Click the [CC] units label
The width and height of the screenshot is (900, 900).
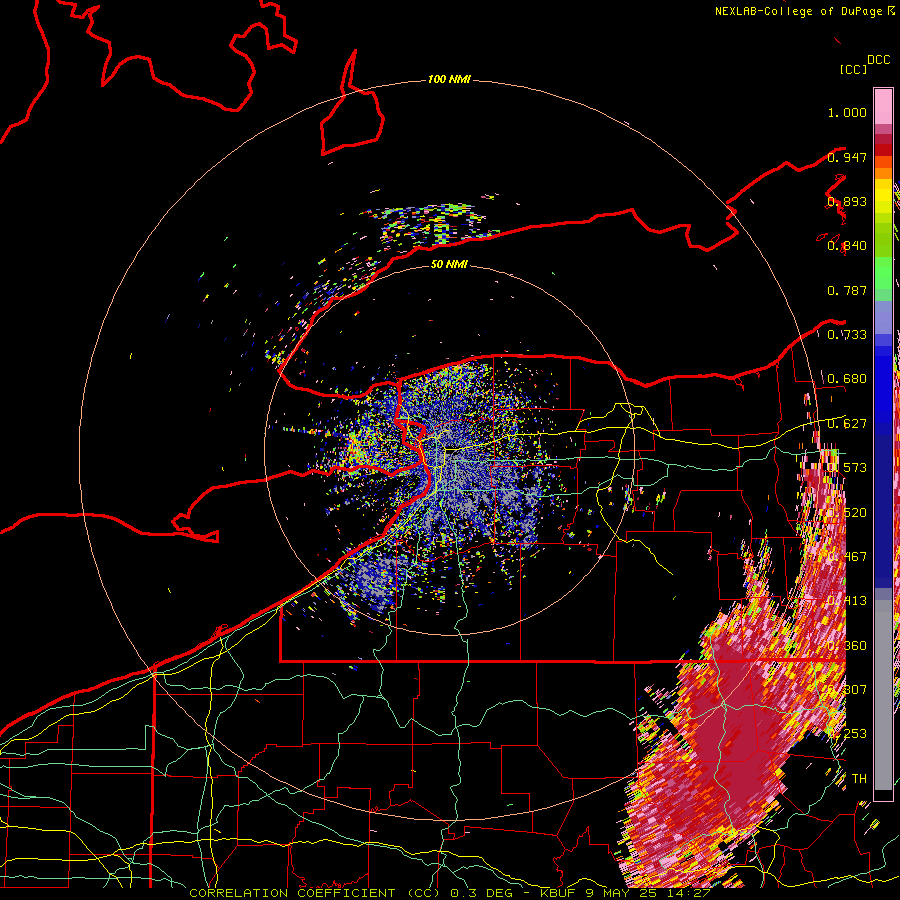click(x=853, y=69)
